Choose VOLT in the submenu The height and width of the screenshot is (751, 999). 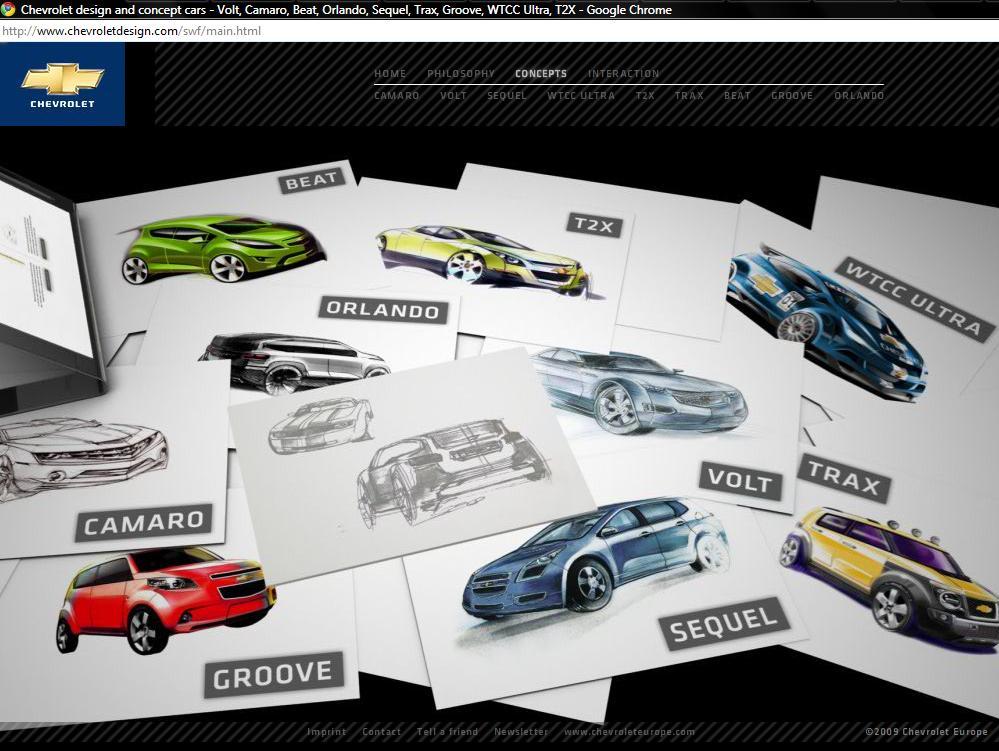click(453, 96)
